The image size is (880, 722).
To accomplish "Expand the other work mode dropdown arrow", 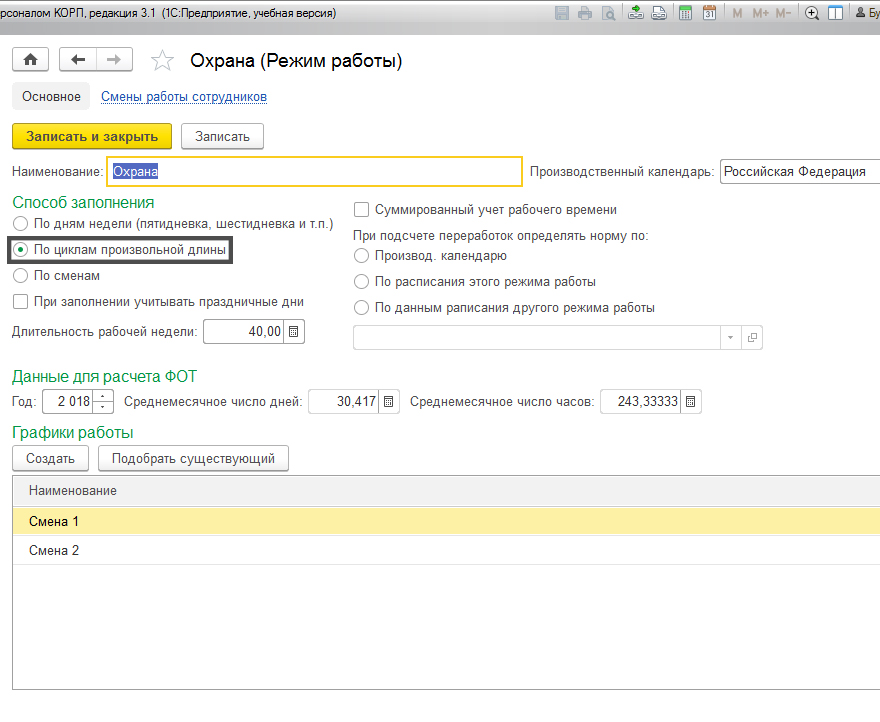I will pyautogui.click(x=730, y=337).
